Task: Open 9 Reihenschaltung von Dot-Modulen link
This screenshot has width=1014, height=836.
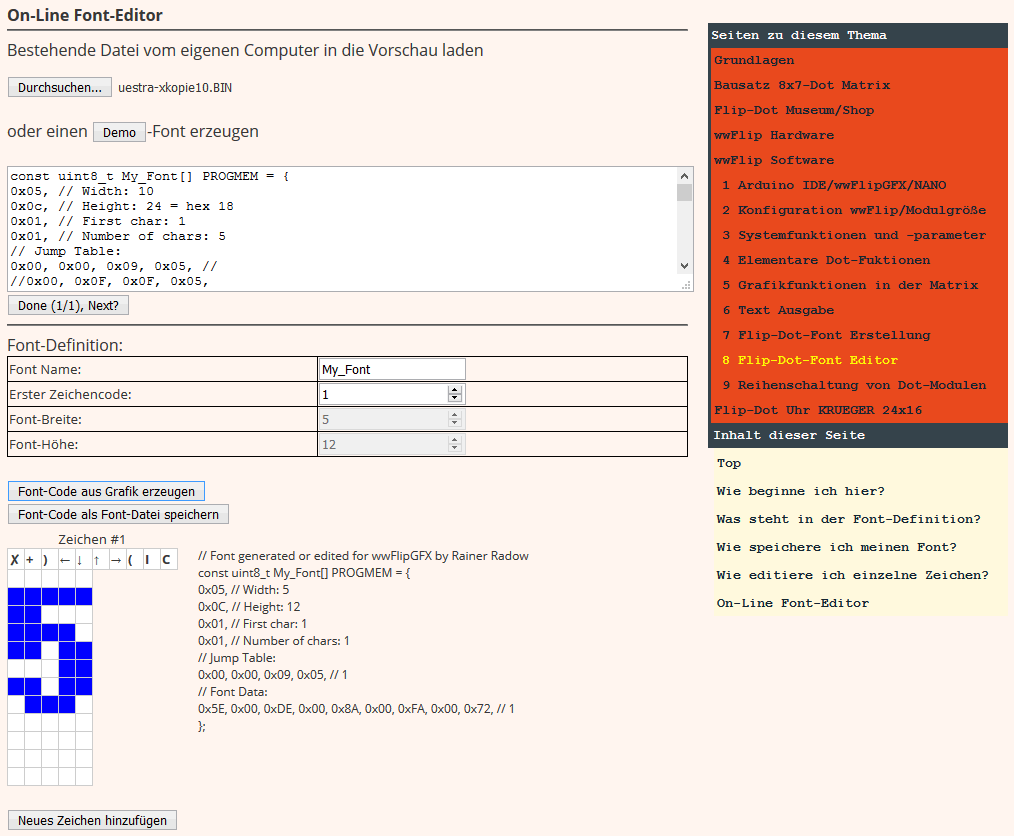Action: (854, 385)
